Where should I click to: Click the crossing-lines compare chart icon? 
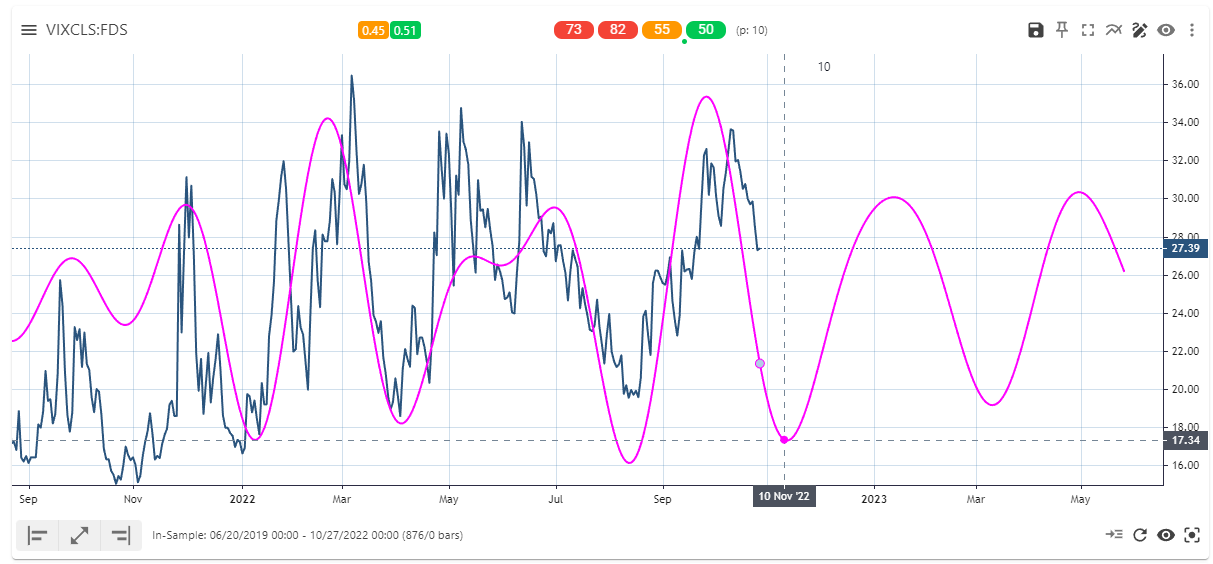pos(1114,30)
